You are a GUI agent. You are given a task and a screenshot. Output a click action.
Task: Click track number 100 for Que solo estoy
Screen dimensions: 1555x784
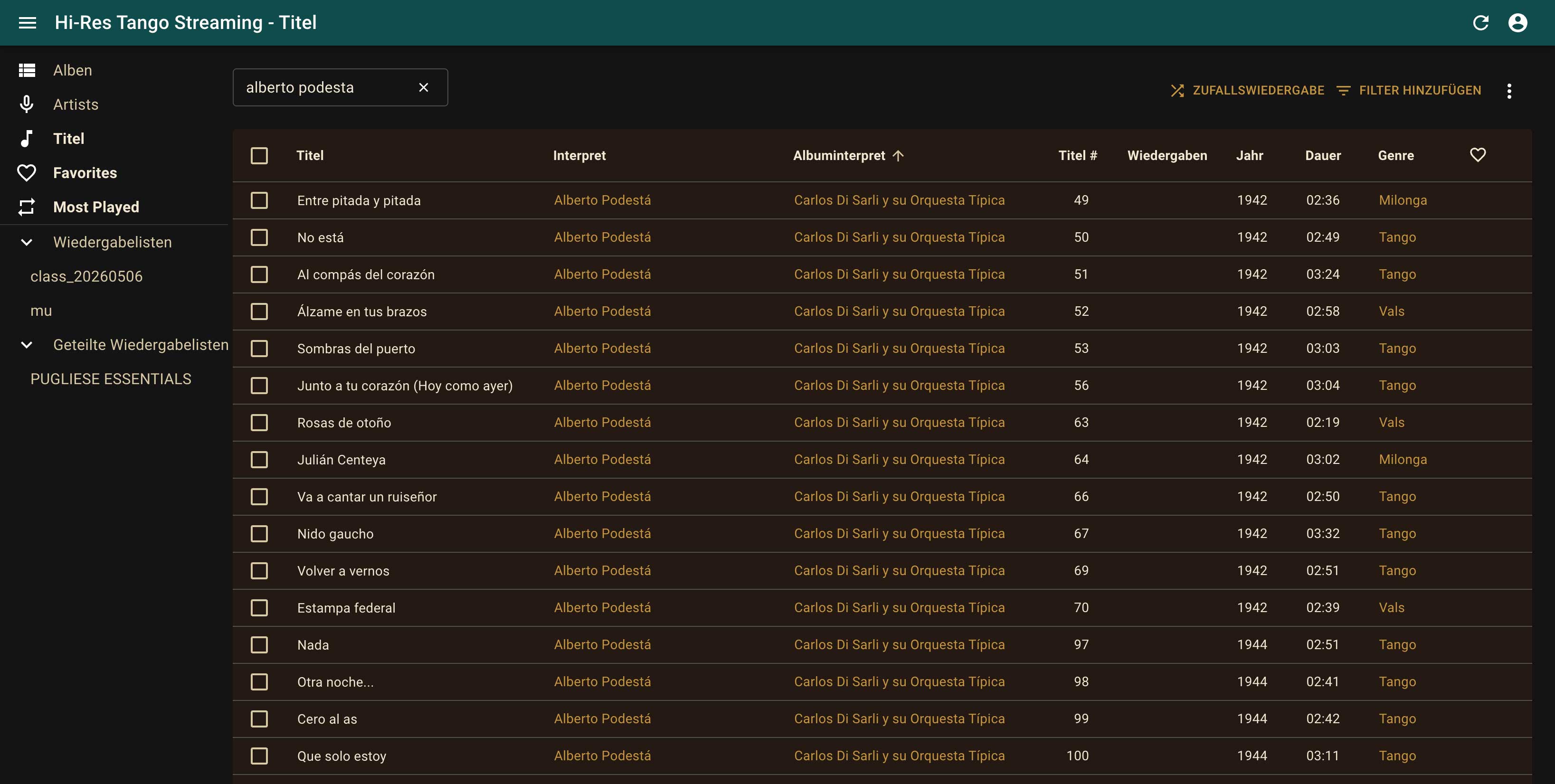tap(1078, 756)
